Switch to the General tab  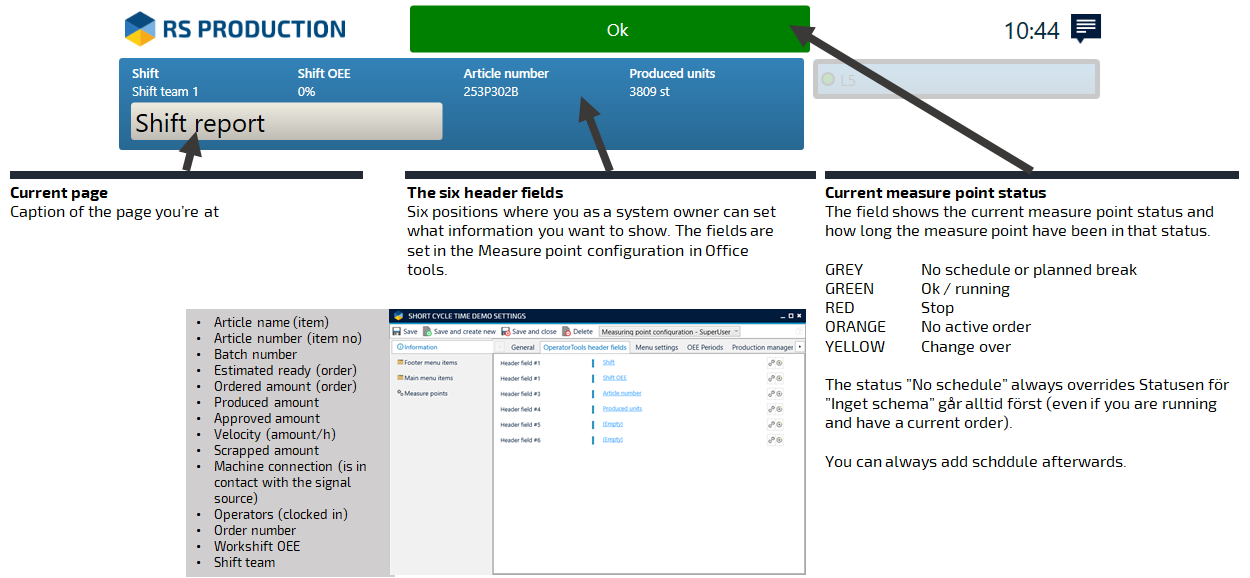523,348
